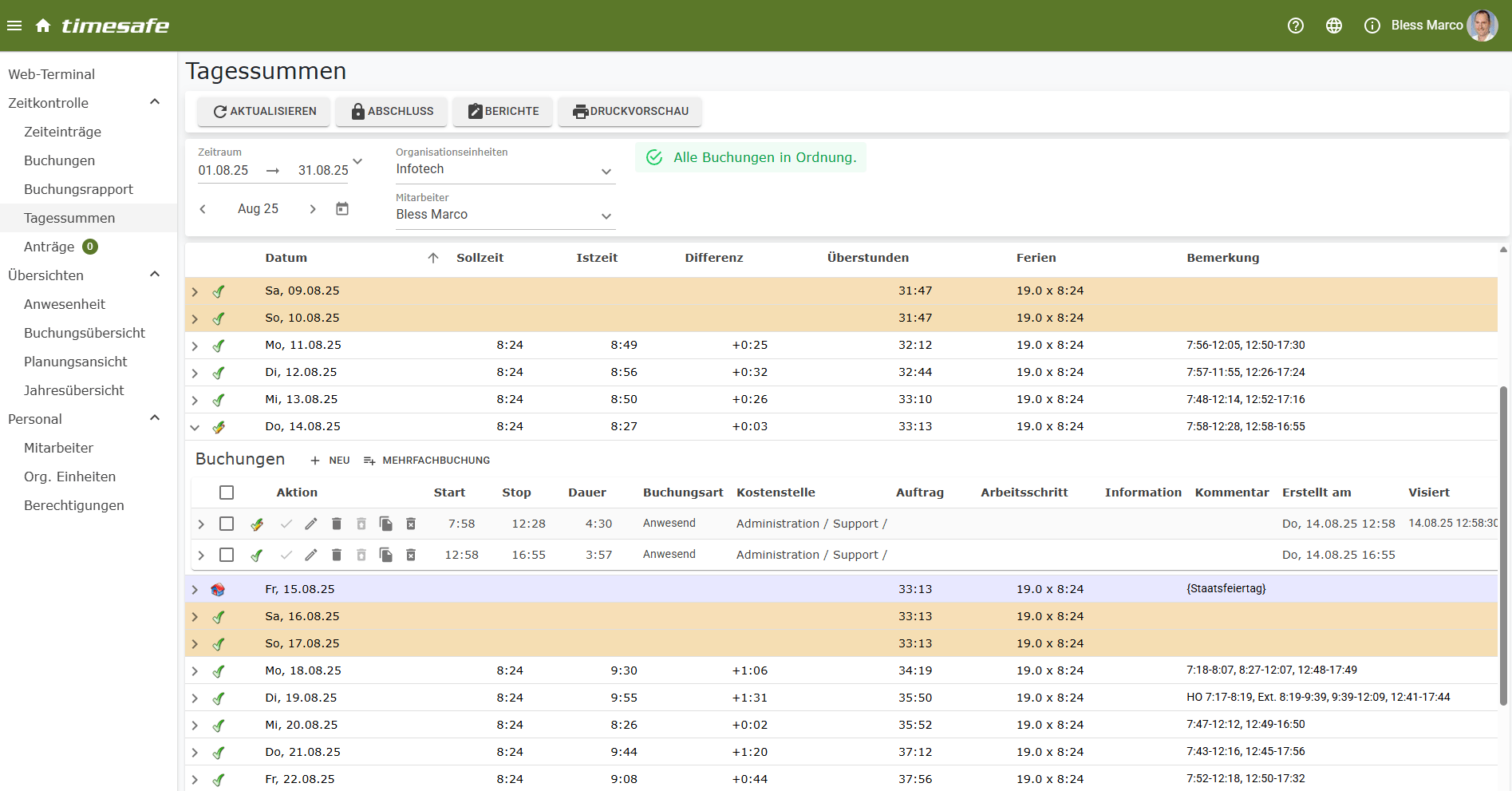Delete the 7:58 booking with trash icon
Screen dimensions: 1512x791
coord(337,524)
